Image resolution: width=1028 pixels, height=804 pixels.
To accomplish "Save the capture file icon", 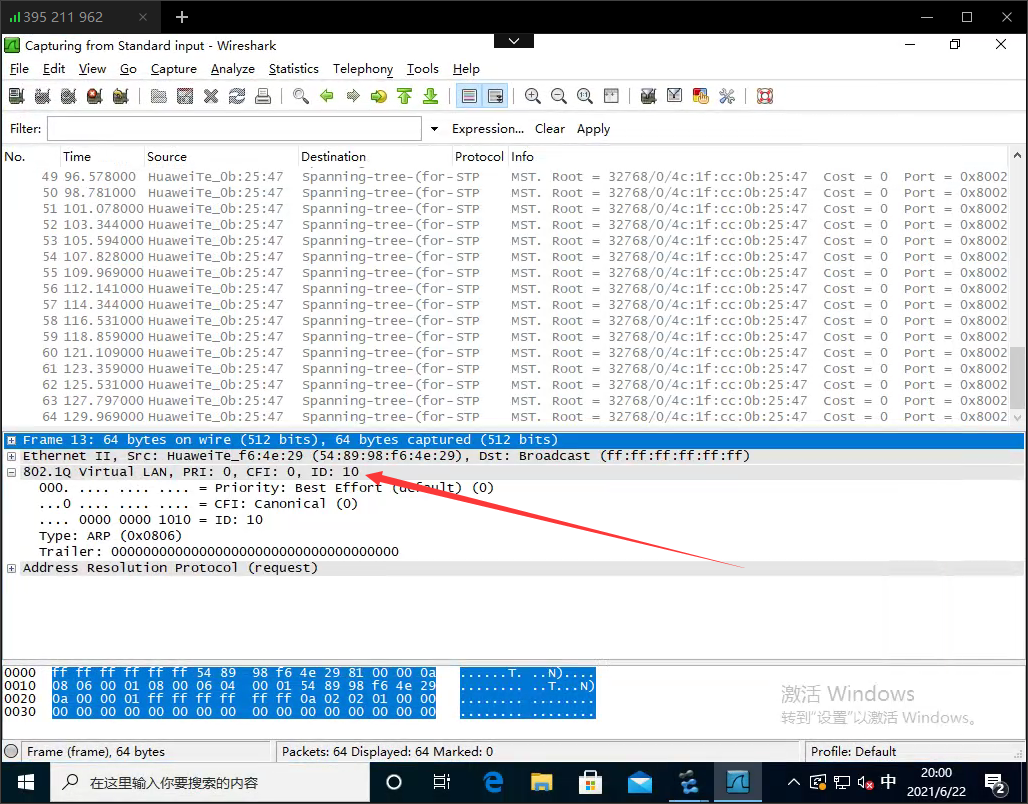I will 185,96.
